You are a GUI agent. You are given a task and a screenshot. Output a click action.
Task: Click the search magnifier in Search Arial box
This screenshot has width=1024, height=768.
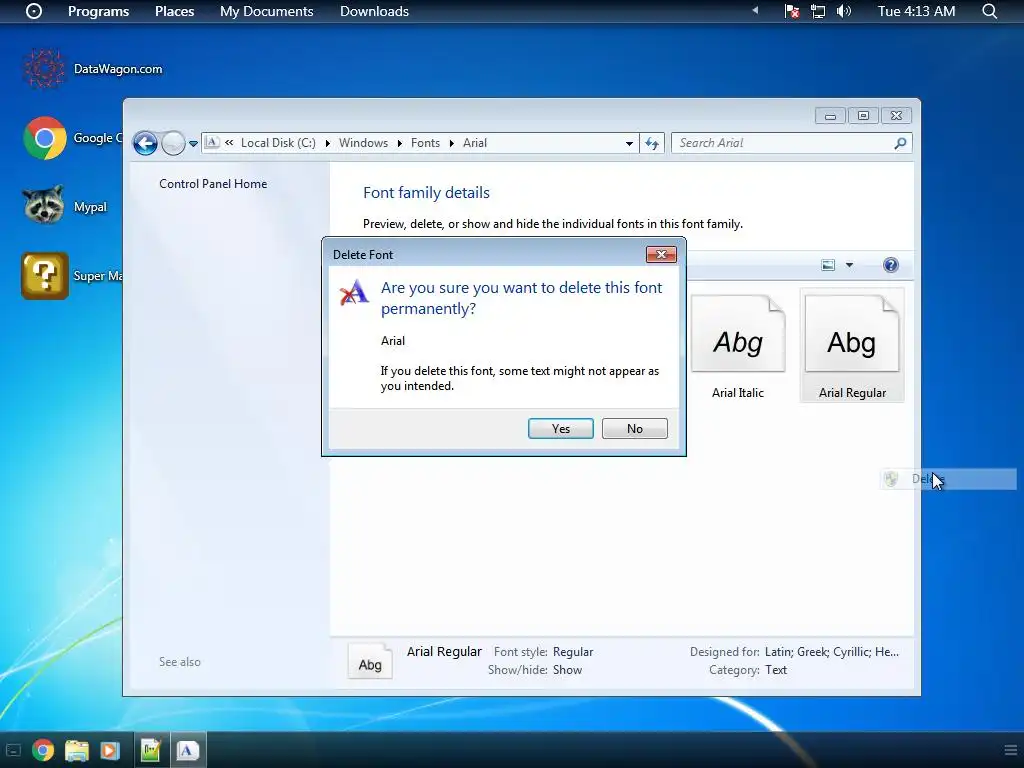[900, 143]
